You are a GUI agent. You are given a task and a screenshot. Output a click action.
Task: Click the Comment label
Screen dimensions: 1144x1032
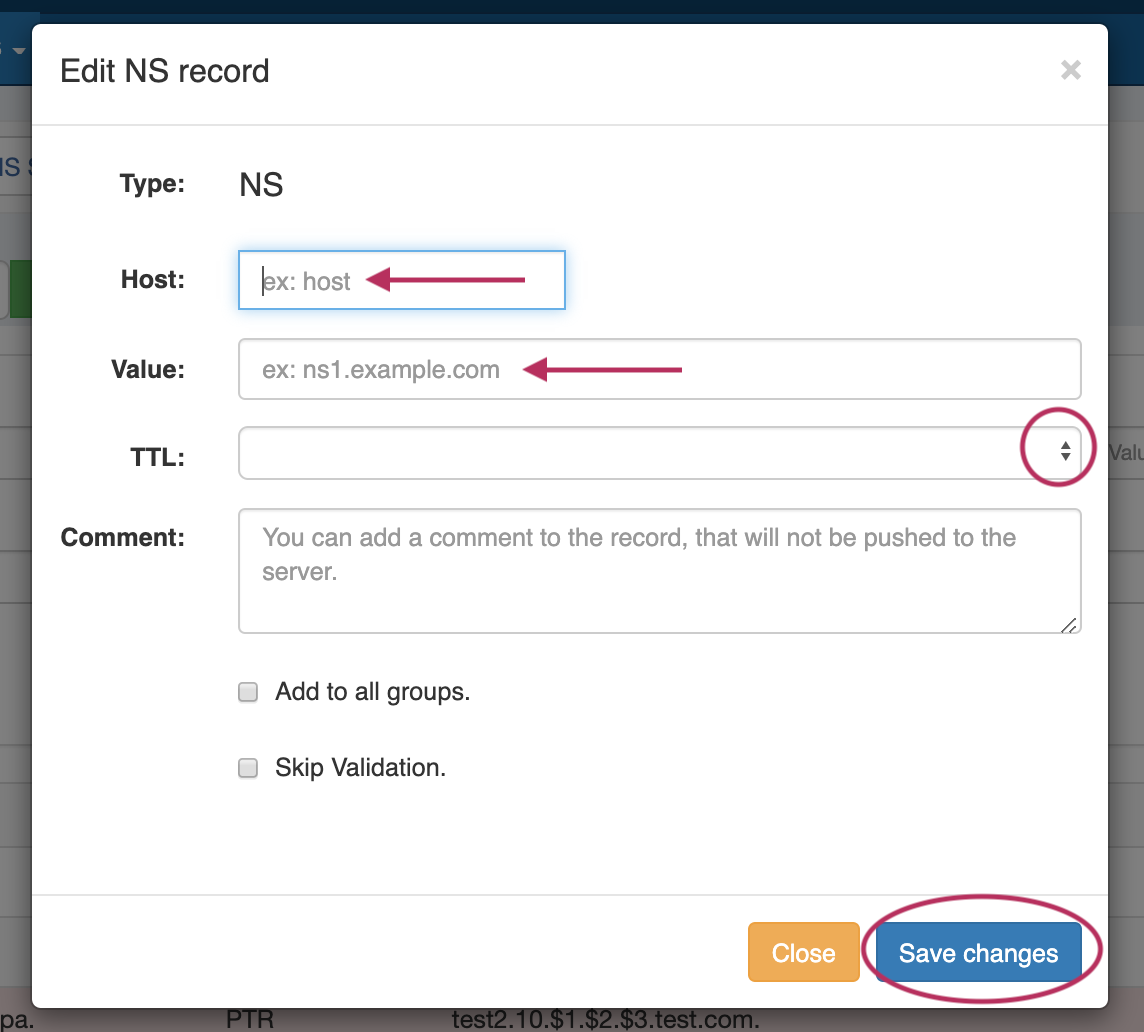[123, 537]
